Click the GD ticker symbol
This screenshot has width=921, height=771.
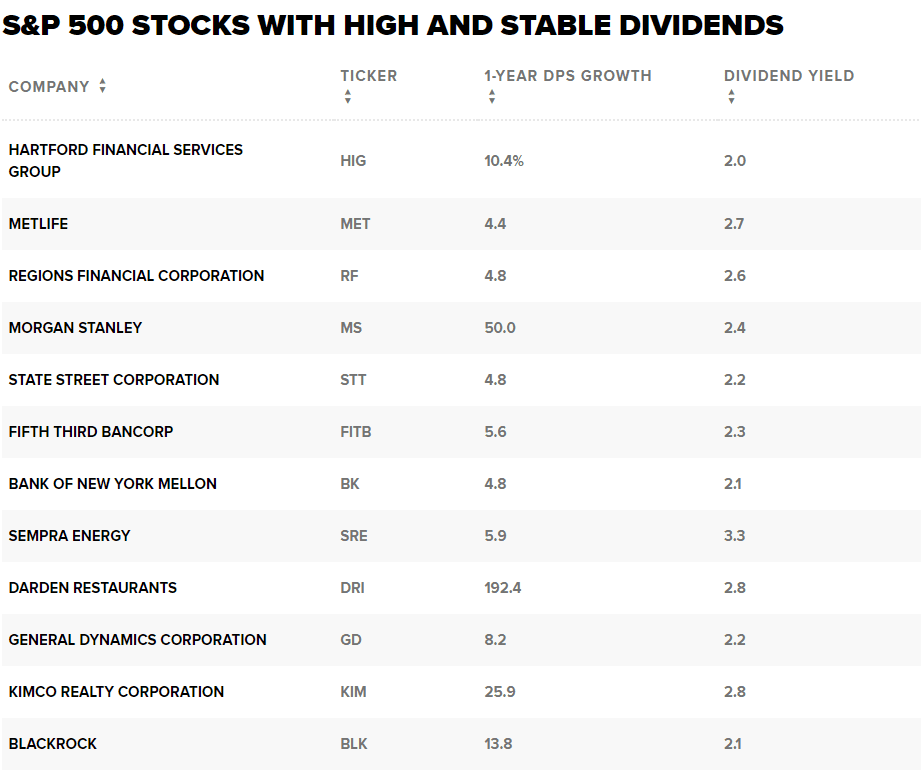351,640
